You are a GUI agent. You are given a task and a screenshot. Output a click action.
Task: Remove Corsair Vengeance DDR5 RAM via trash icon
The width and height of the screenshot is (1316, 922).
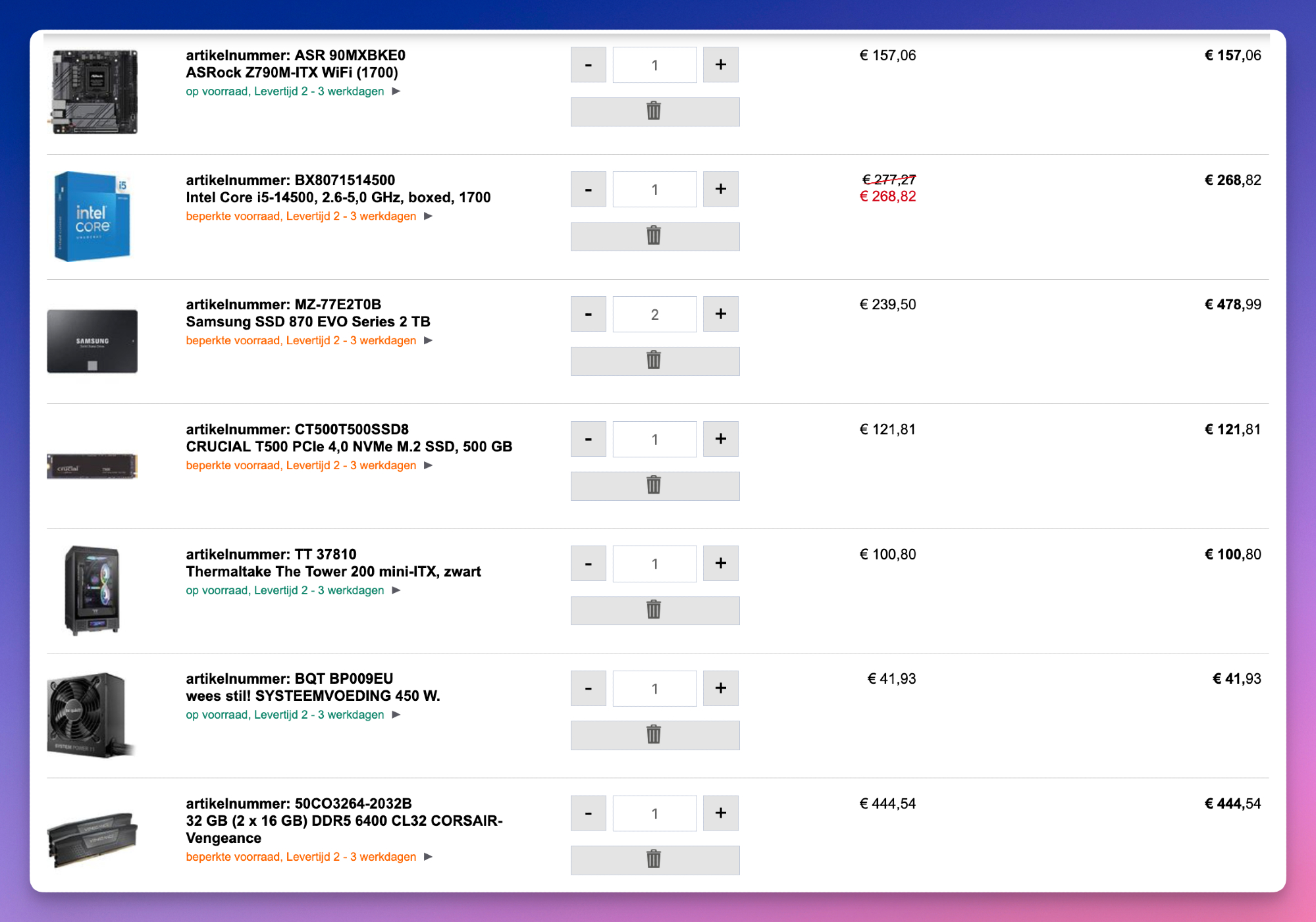[x=654, y=859]
